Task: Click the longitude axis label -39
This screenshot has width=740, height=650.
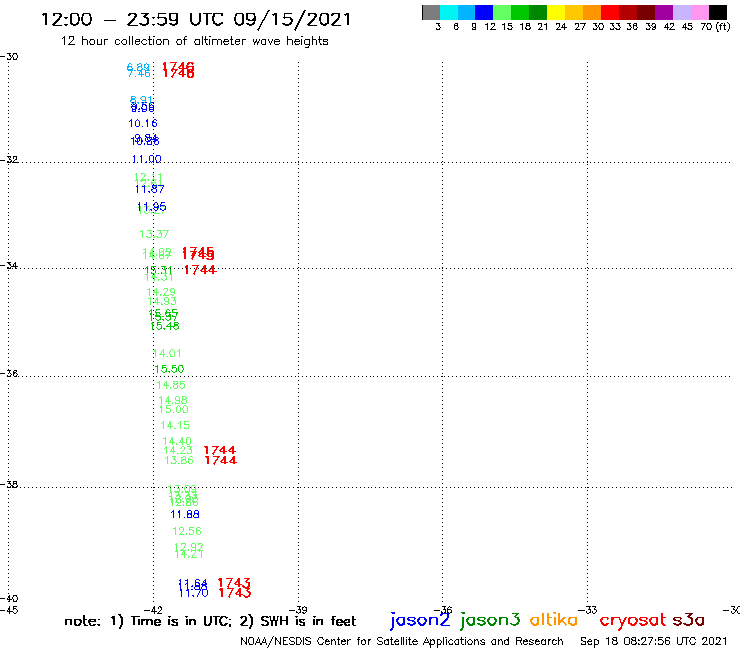Action: (298, 610)
